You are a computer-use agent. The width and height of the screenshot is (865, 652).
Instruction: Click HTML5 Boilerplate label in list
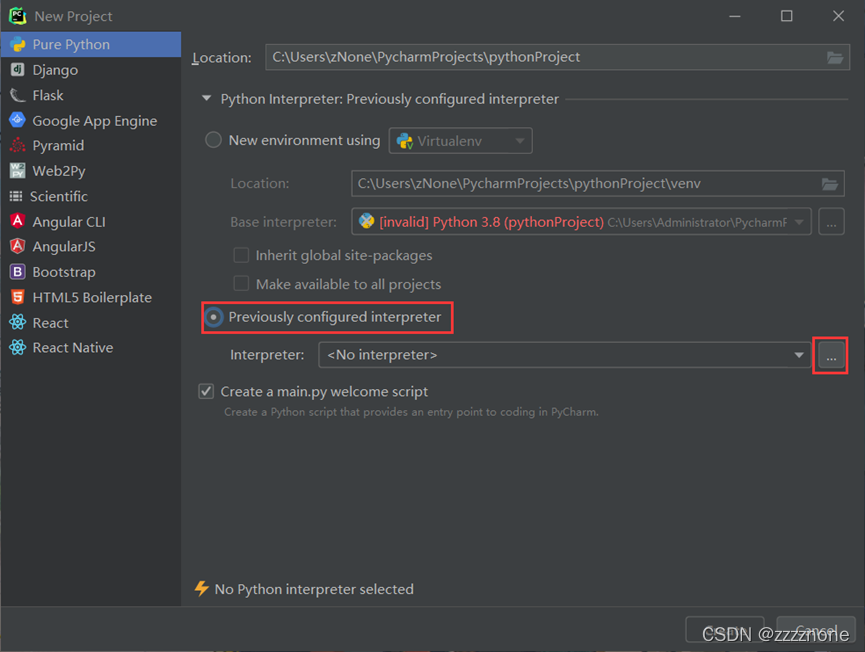coord(92,297)
